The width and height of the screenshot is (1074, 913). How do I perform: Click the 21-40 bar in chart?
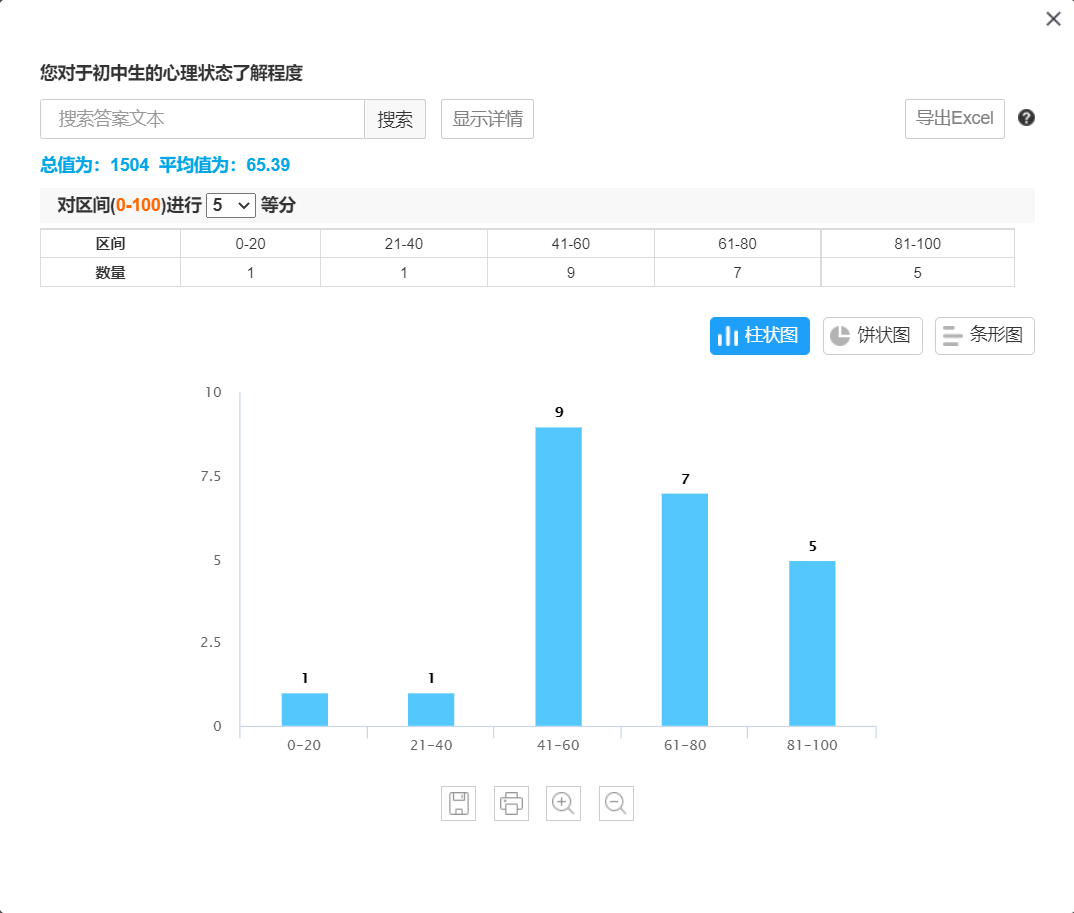[431, 709]
